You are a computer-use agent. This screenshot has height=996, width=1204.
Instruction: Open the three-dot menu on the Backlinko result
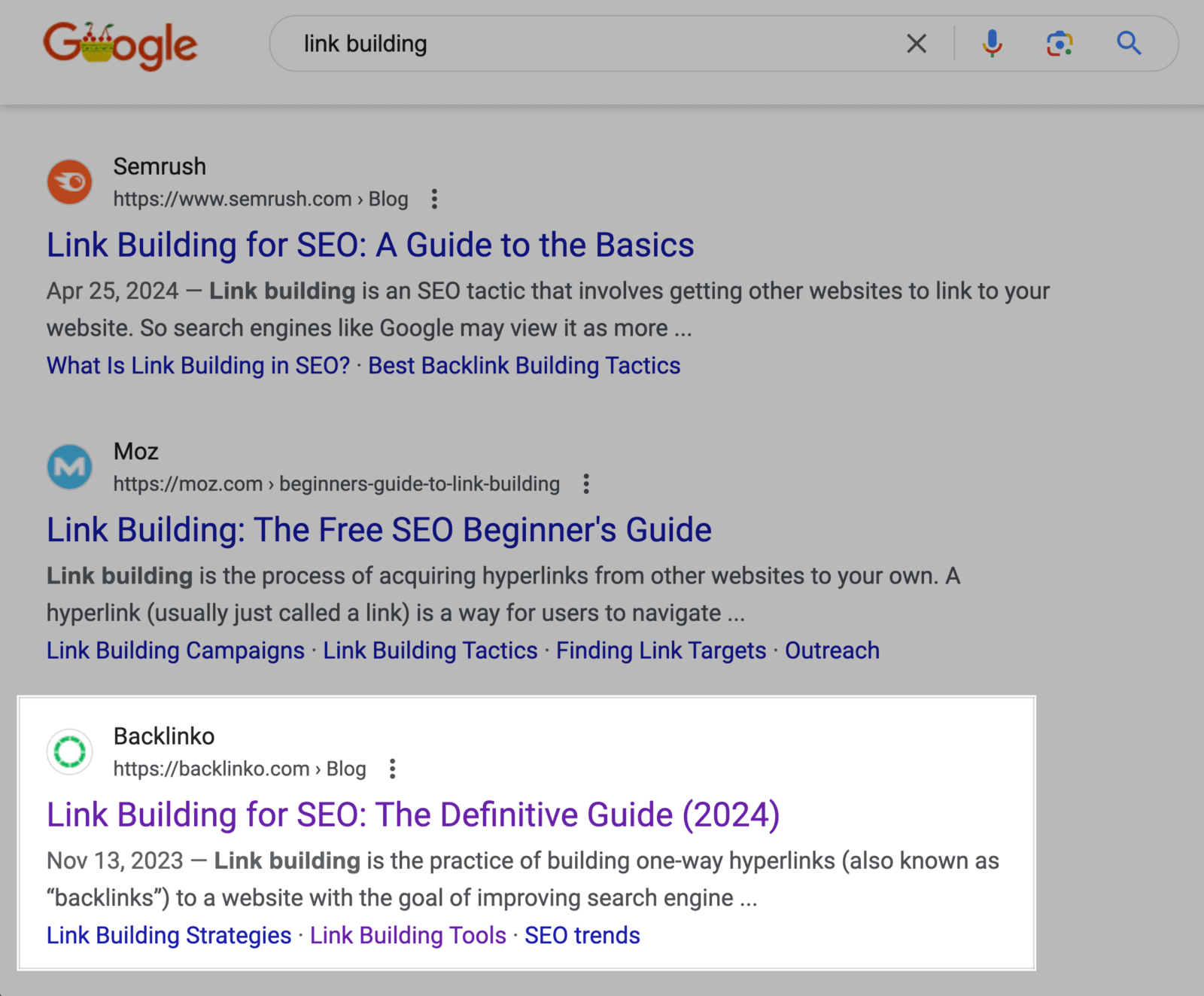[x=393, y=769]
